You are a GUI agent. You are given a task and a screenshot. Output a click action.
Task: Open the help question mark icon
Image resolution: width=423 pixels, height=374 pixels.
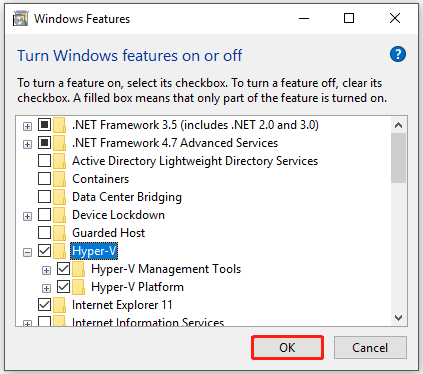(x=398, y=54)
